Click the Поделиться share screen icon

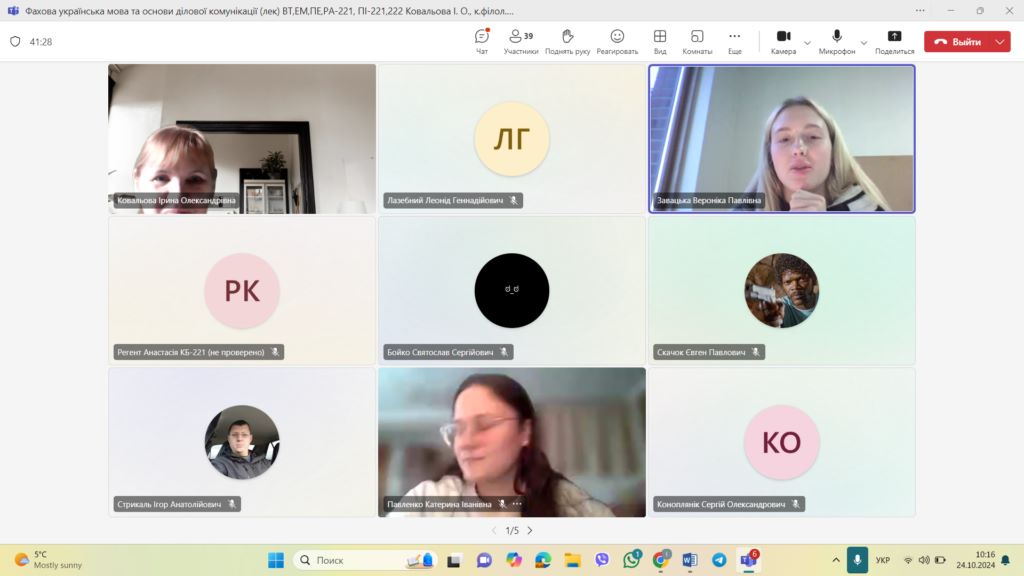[x=894, y=41]
